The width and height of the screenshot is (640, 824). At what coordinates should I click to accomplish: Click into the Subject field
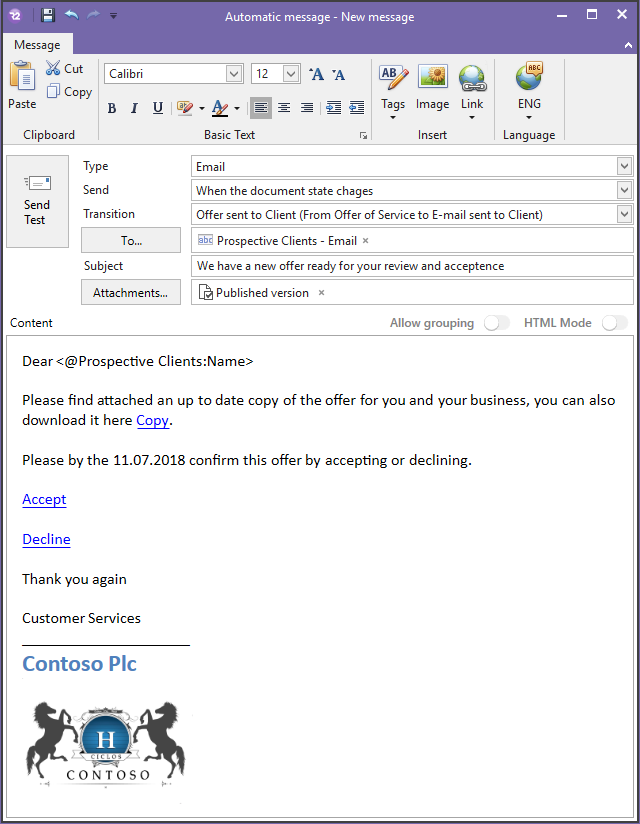point(412,266)
